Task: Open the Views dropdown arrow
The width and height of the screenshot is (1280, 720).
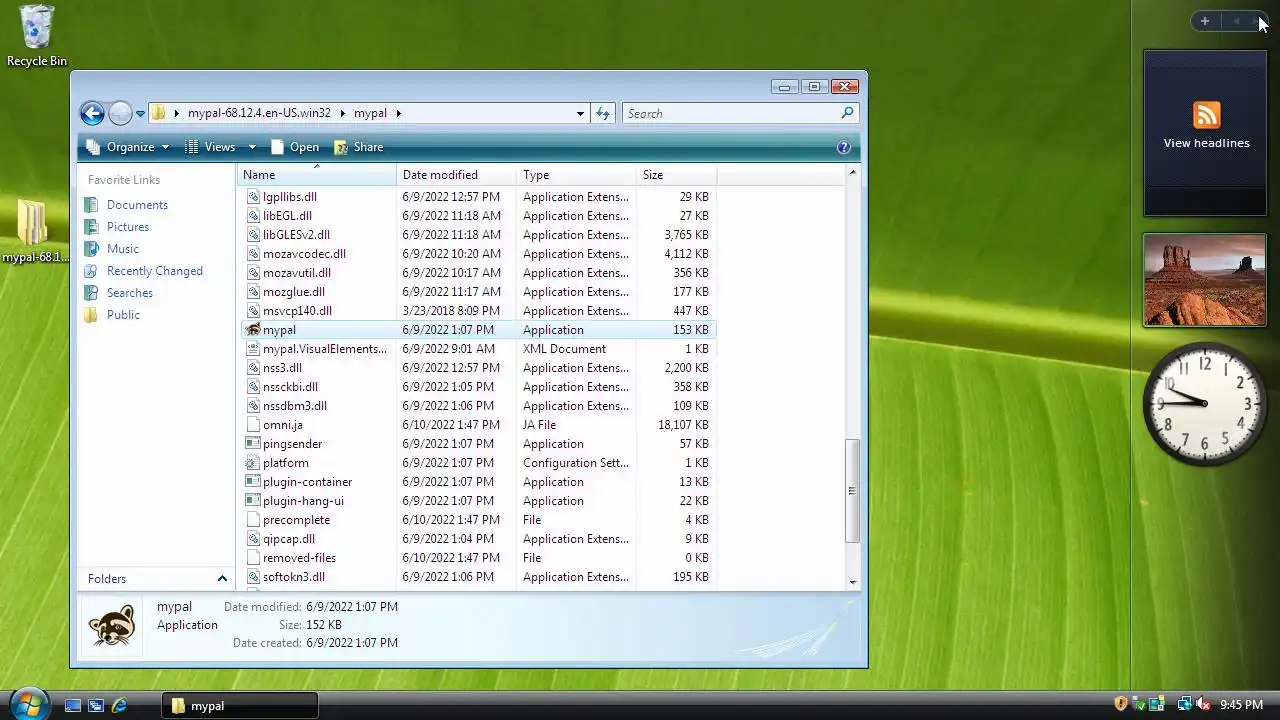Action: pos(252,147)
